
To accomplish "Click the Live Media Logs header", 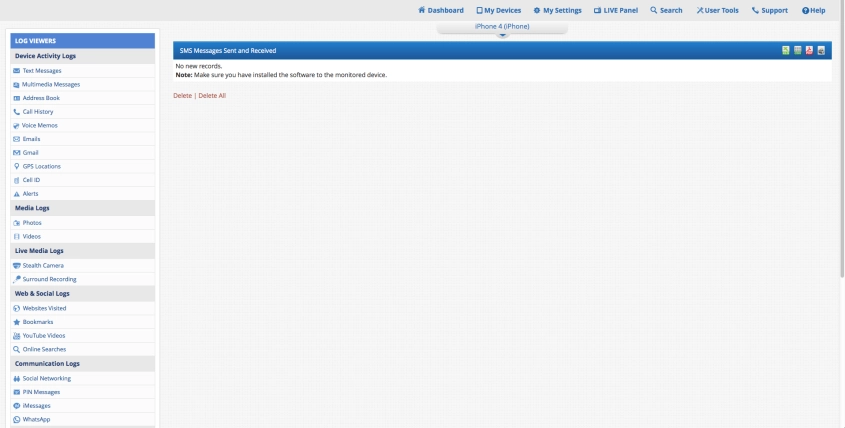I will 82,251.
